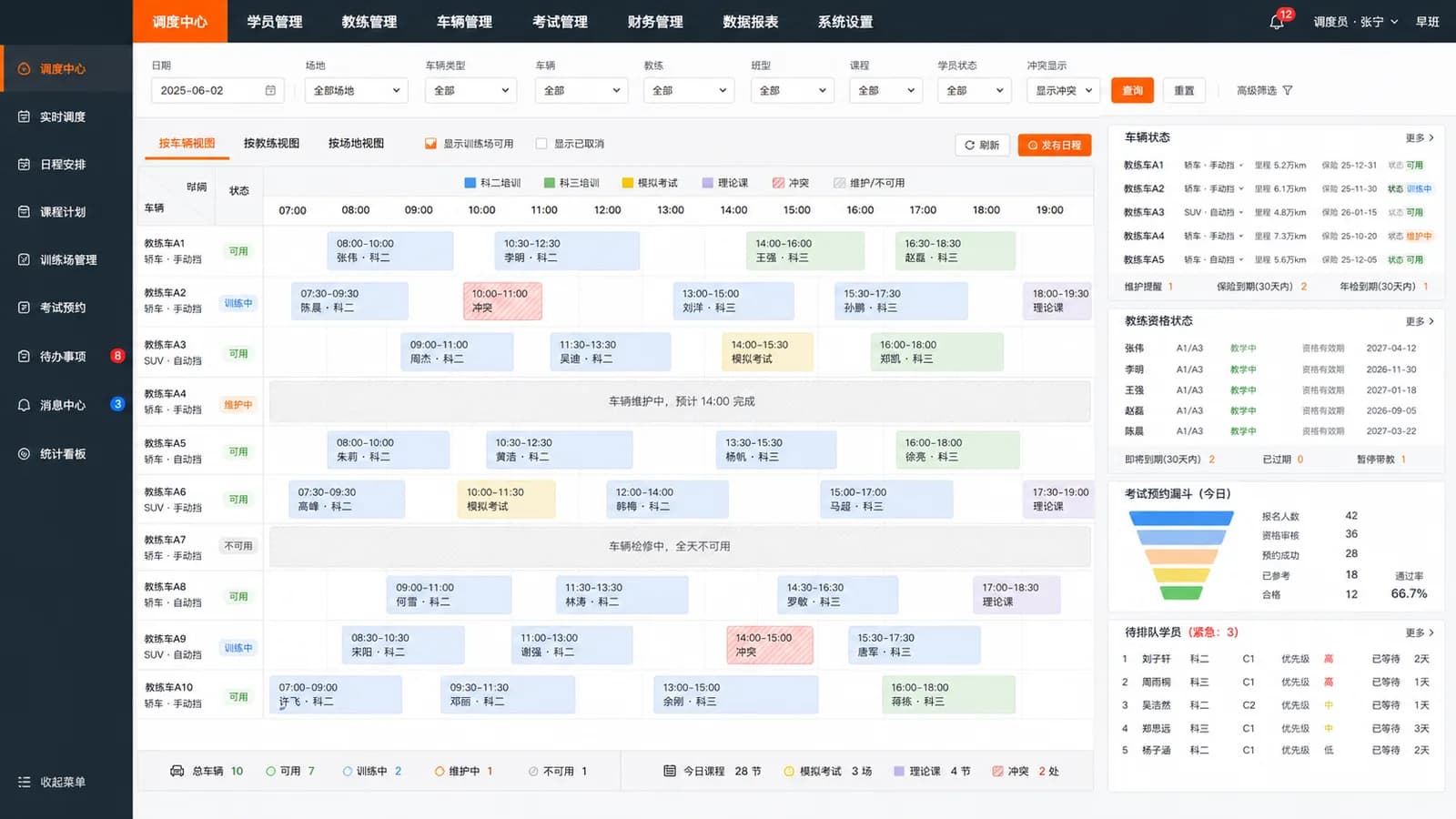Click the 日程安排 sidebar icon
Image resolution: width=1456 pixels, height=819 pixels.
24,165
